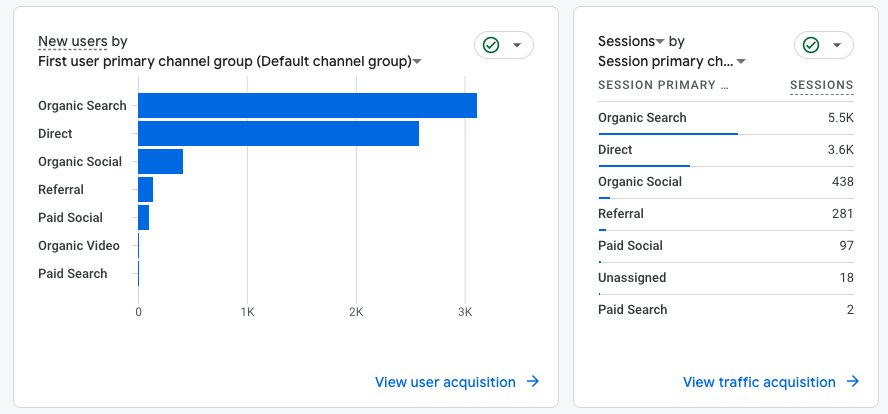
Task: Expand the First user primary channel group dropdown
Action: click(417, 62)
